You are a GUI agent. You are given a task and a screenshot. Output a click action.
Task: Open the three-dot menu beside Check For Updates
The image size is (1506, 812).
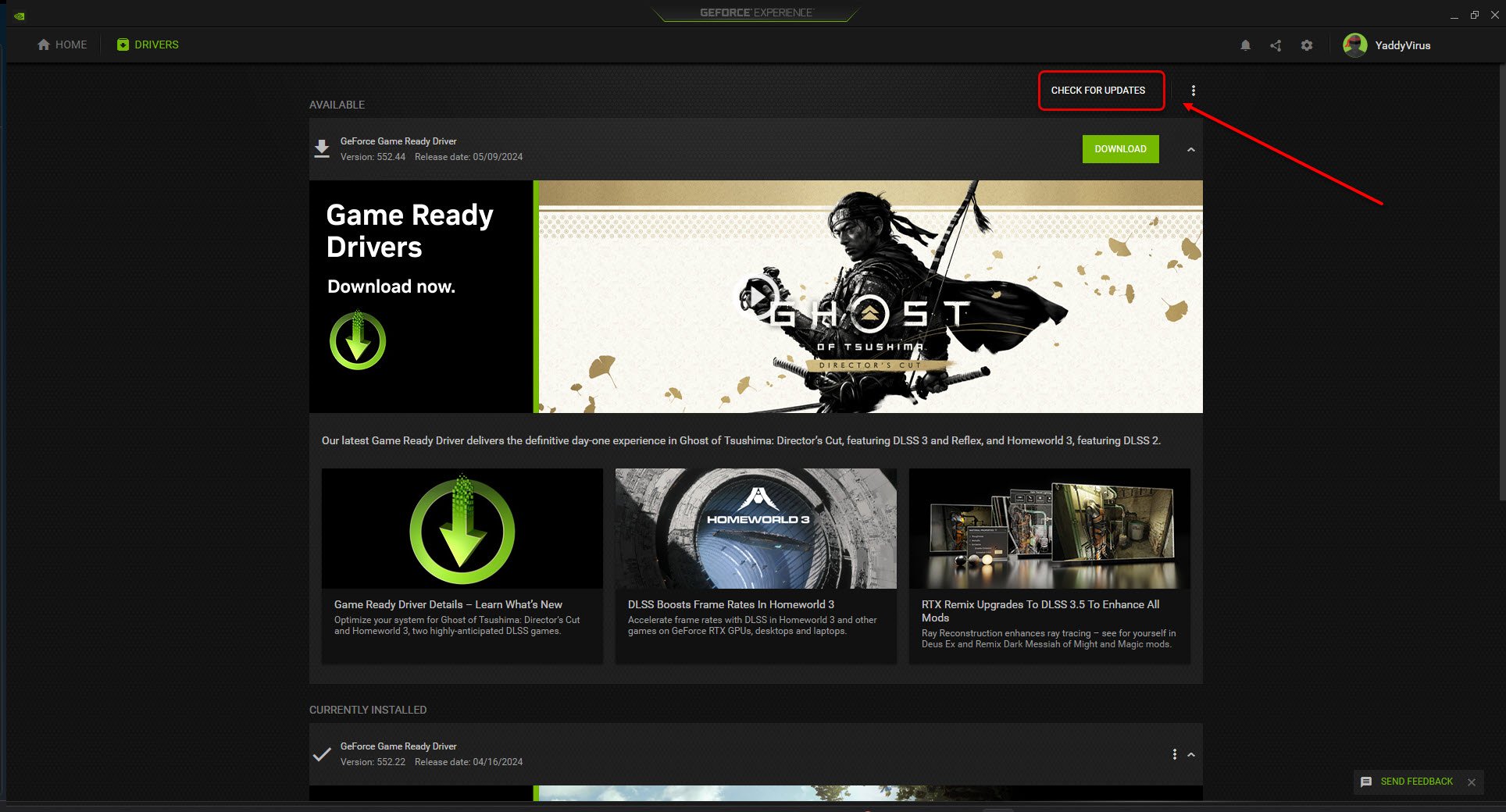1194,90
